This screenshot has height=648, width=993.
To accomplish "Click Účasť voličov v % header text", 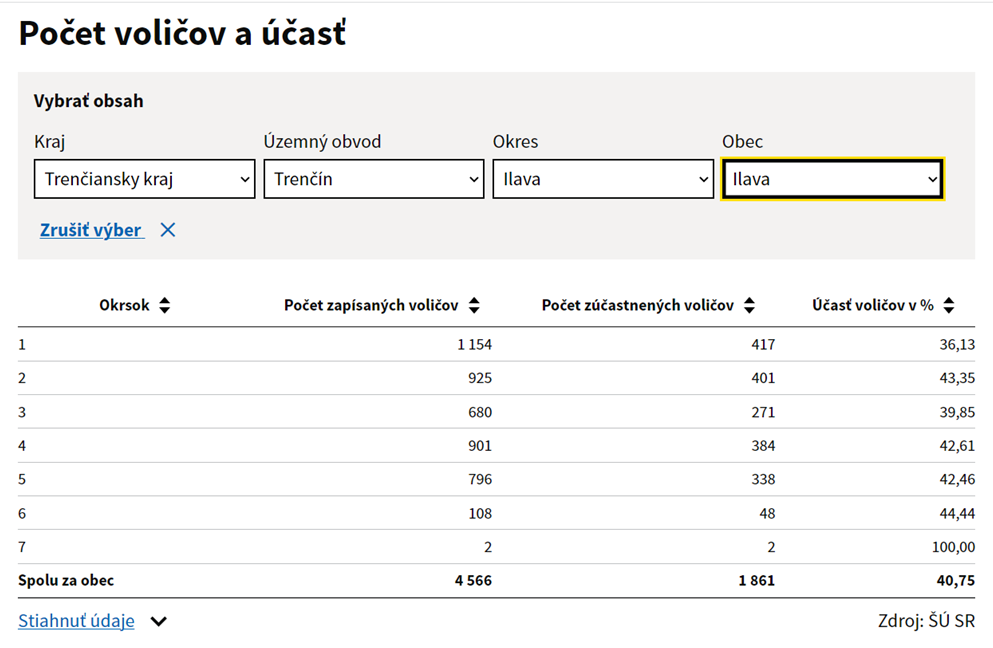I will (x=872, y=306).
